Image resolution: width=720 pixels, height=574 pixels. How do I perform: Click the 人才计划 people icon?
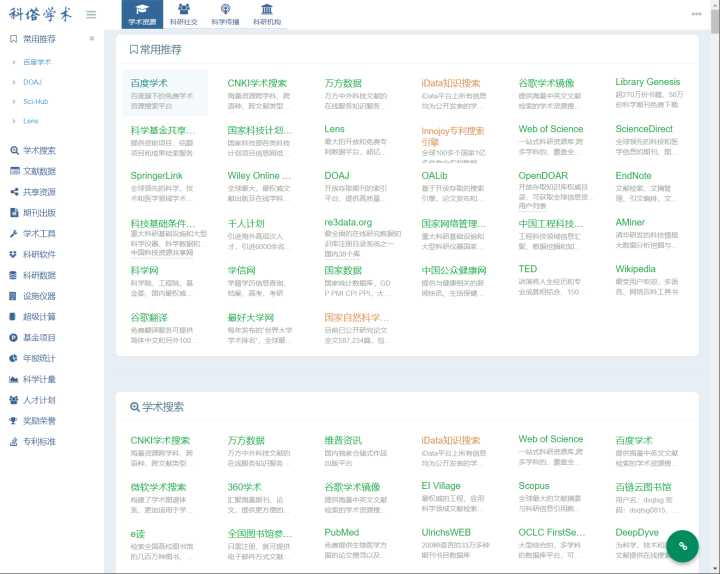pos(13,400)
